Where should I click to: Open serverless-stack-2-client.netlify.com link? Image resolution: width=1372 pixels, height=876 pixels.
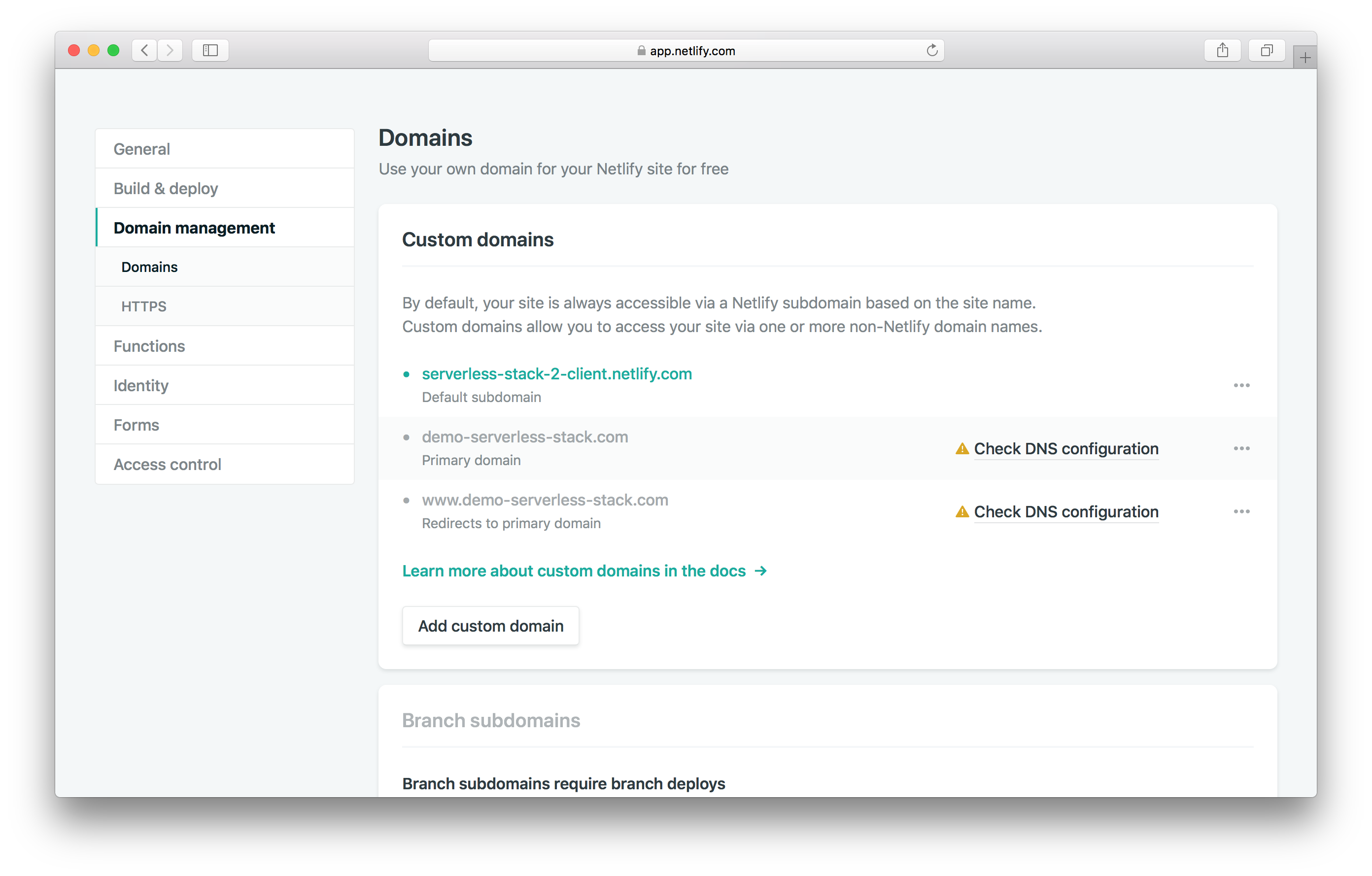(x=556, y=373)
